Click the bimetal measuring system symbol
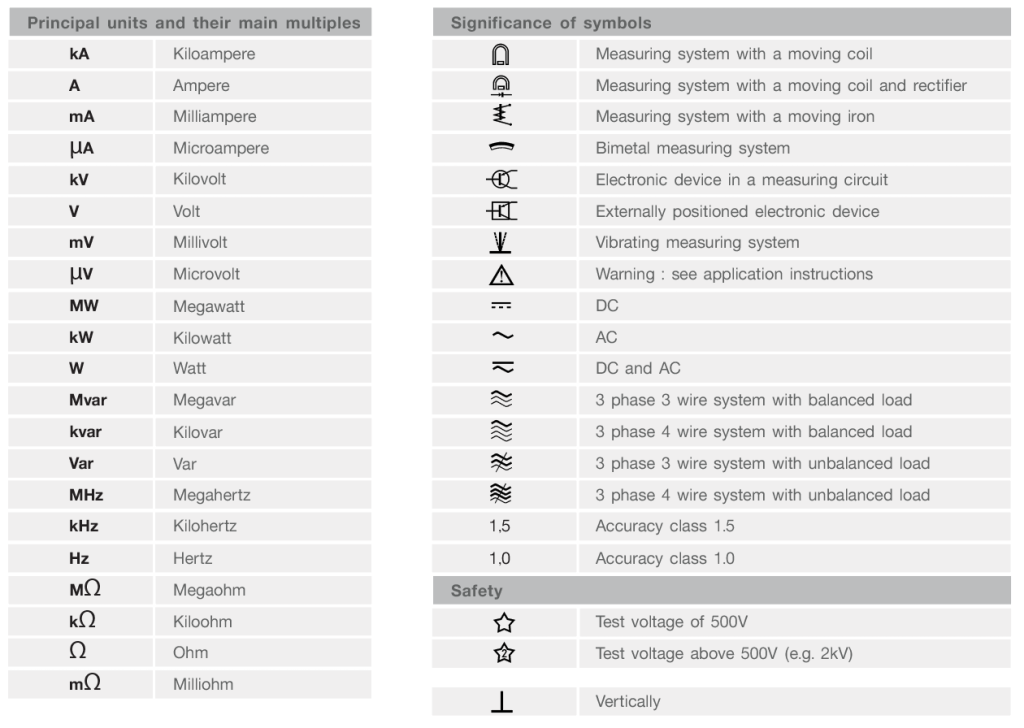This screenshot has width=1024, height=728. click(502, 148)
